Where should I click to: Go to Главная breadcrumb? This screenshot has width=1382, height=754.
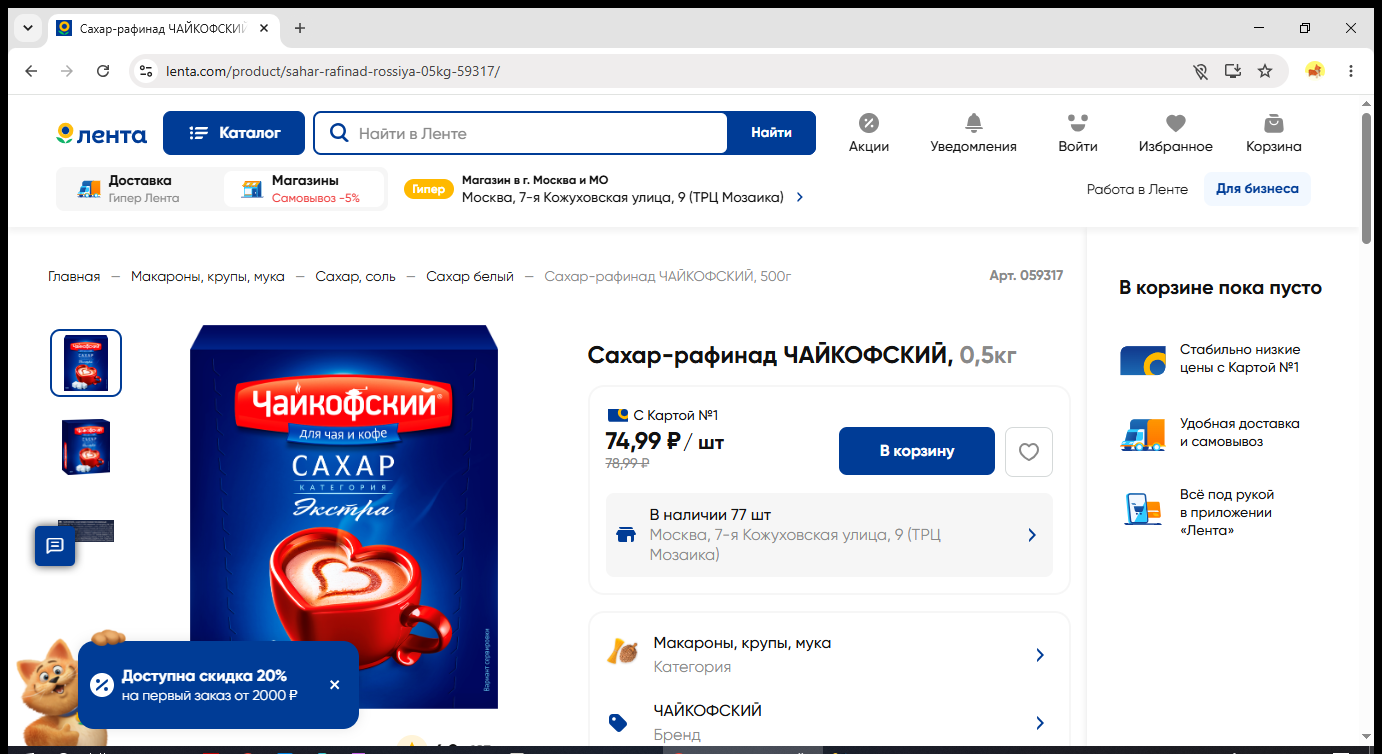[74, 276]
